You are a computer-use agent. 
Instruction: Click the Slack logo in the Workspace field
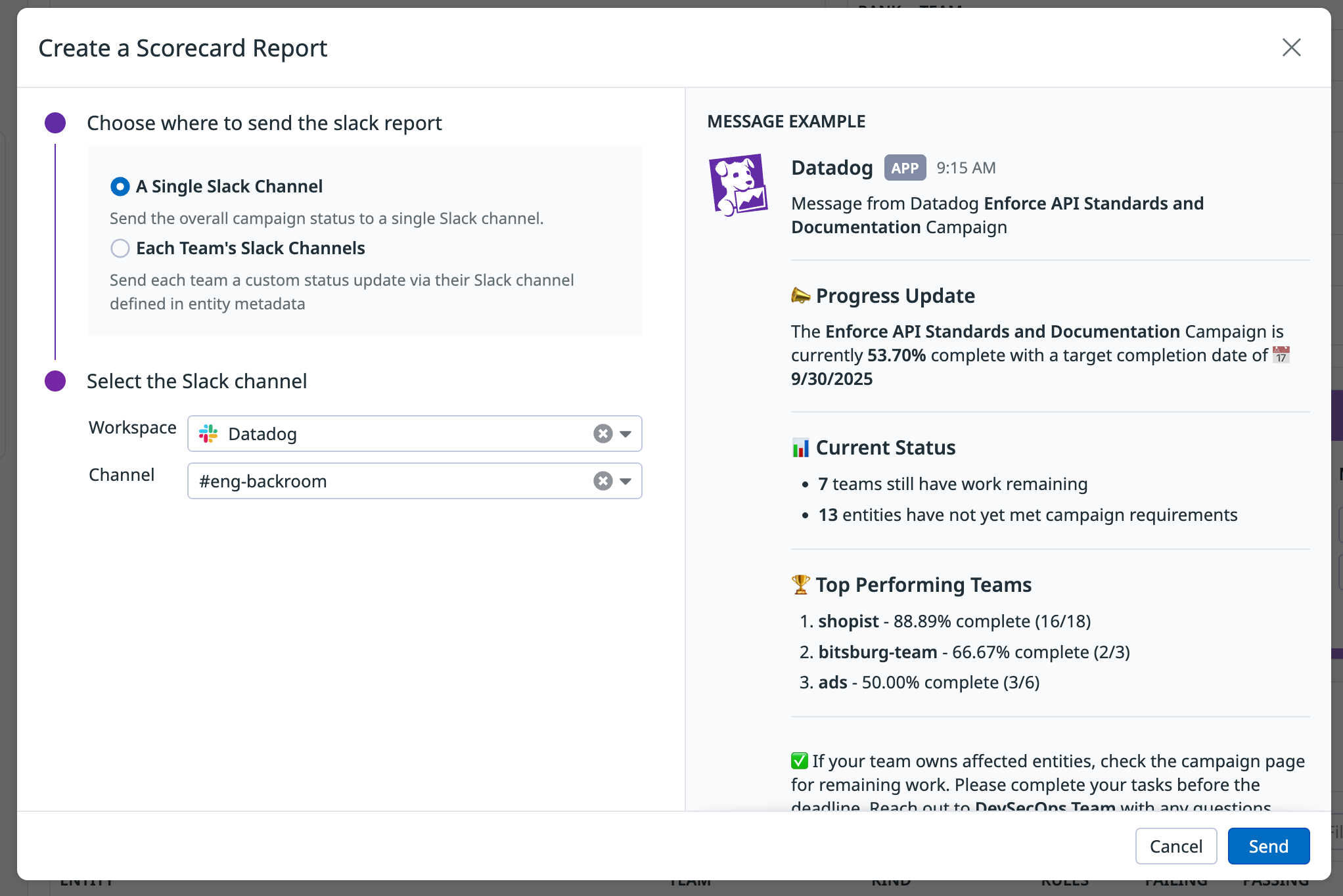pos(208,434)
